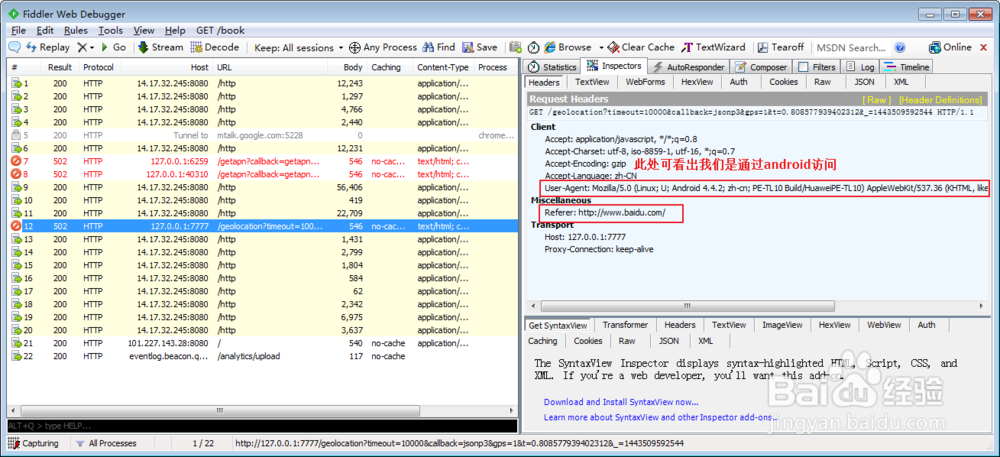Screen dimensions: 1000x457
Task: Open the Browse dropdown arrow
Action: pos(601,48)
